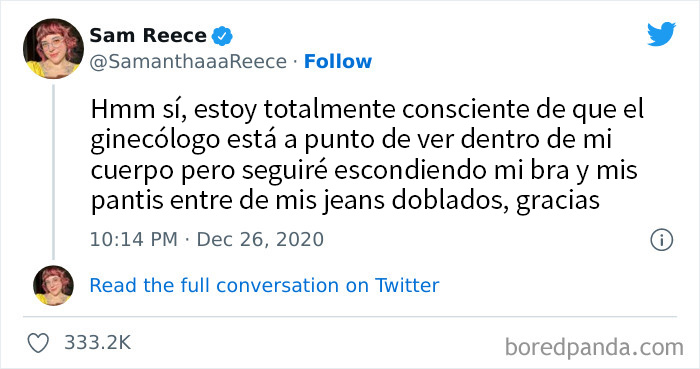Click the word "ginecólogo" in tweet
Image resolution: width=700 pixels, height=369 pixels.
point(155,140)
